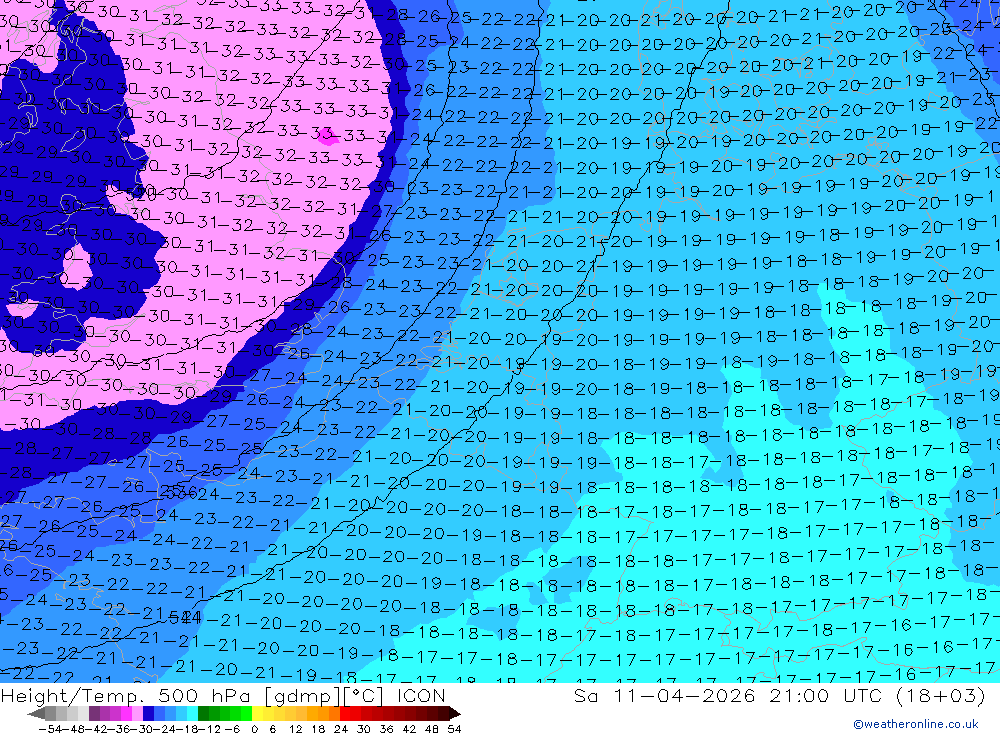The height and width of the screenshot is (733, 1000).
Task: Click the '12' label under the color scale
Action: coord(296,729)
